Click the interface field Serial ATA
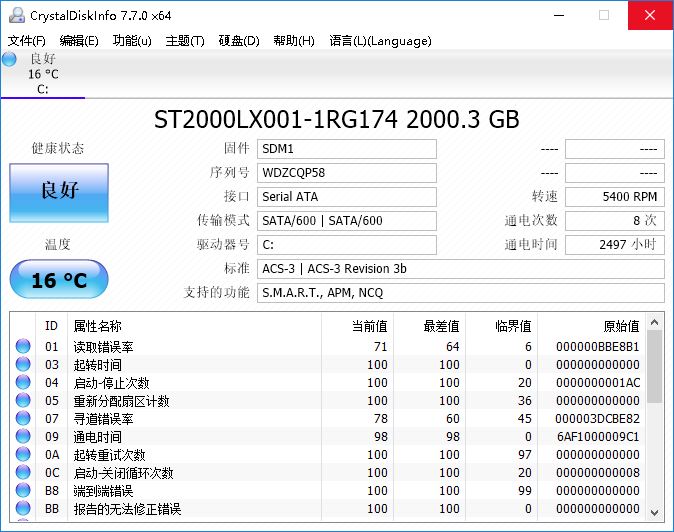 [347, 197]
